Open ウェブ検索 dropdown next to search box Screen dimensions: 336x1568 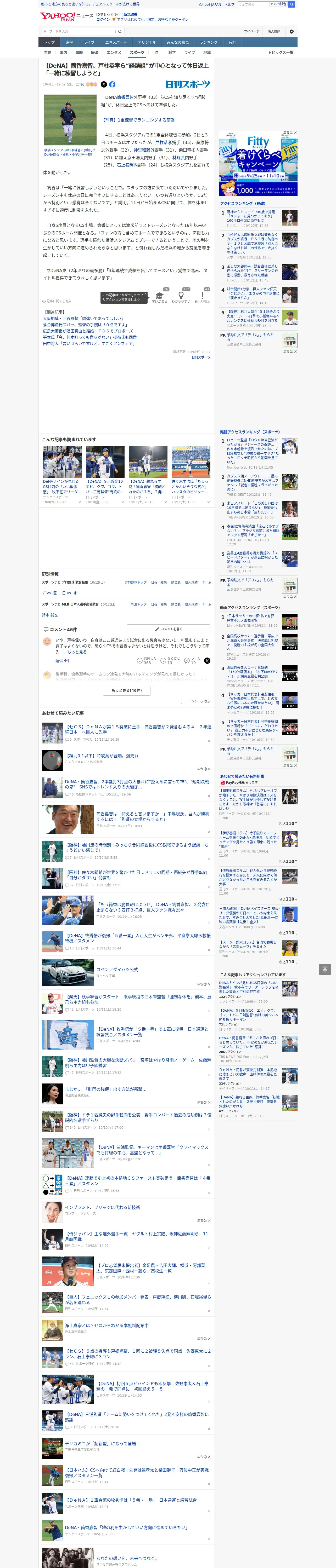[279, 4]
